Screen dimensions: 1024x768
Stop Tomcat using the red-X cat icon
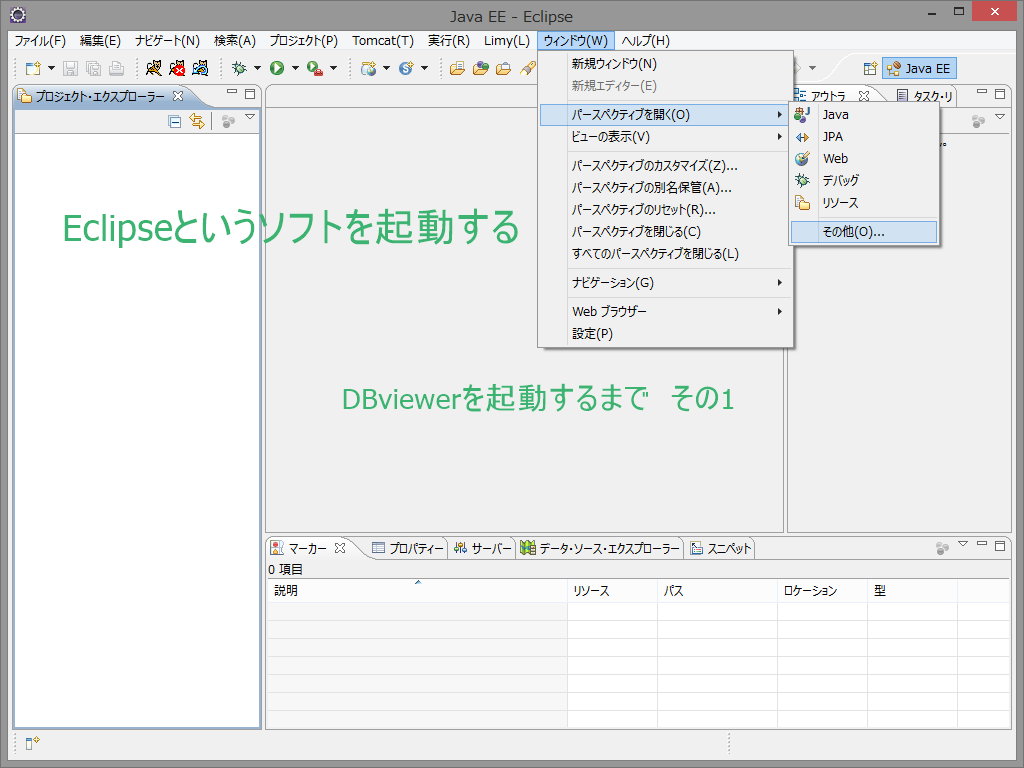tap(177, 68)
